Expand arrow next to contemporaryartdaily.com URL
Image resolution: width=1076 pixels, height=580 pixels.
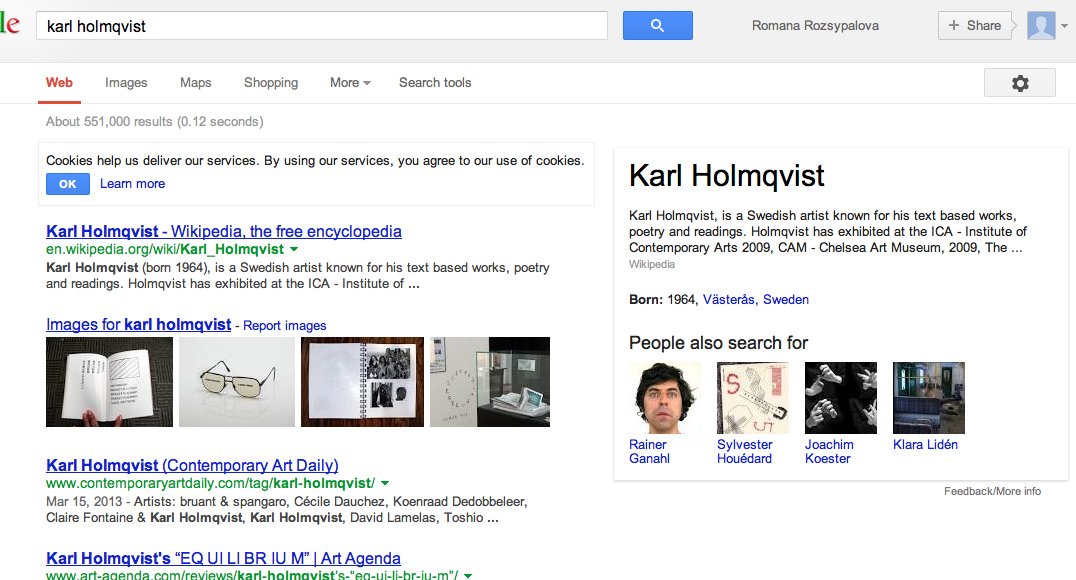[385, 483]
